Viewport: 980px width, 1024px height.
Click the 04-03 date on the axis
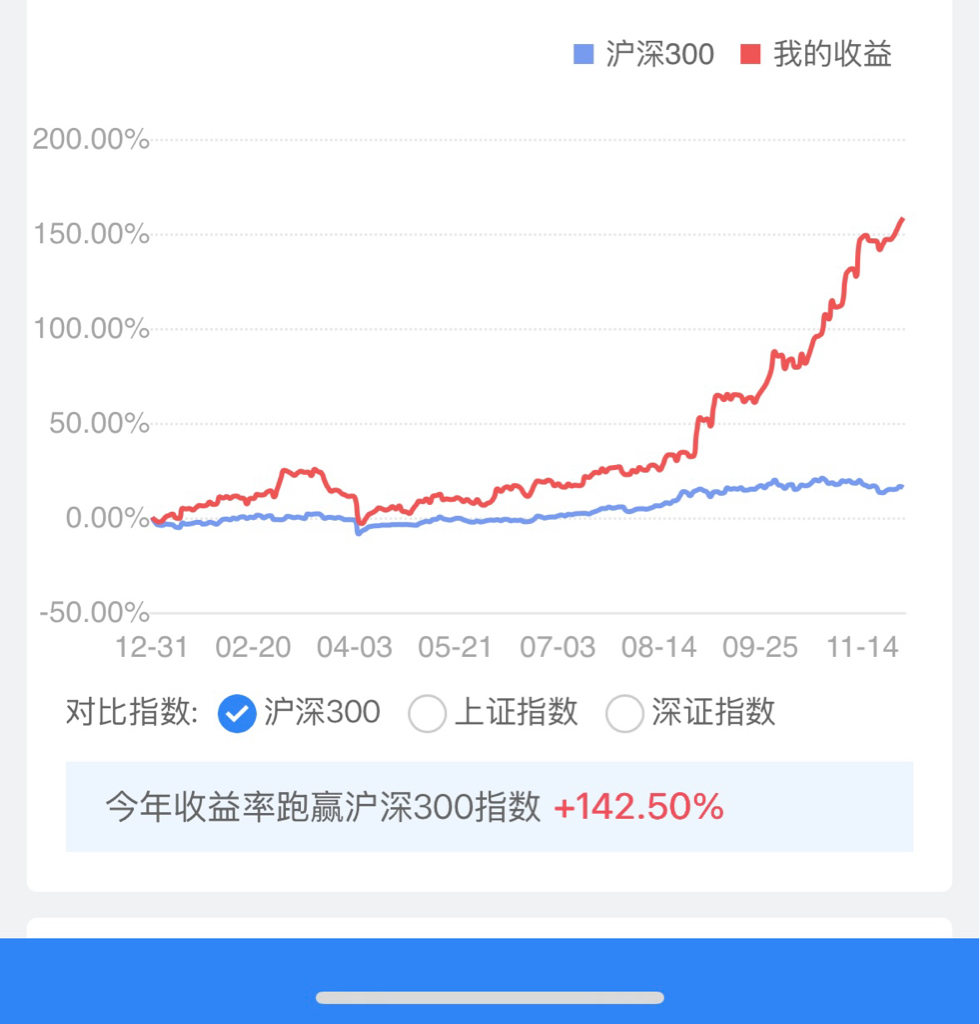355,648
